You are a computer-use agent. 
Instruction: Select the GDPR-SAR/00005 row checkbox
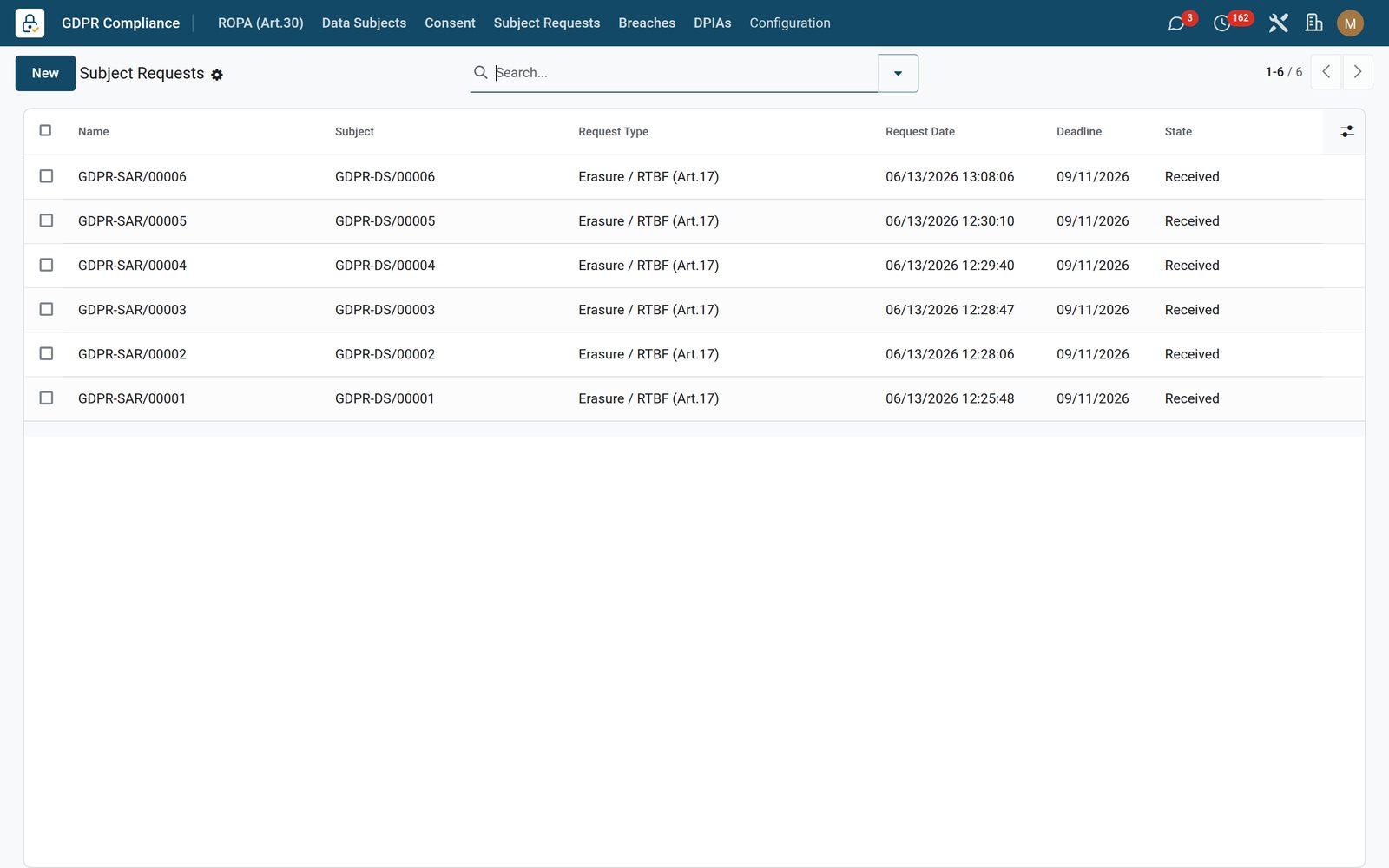[x=46, y=220]
